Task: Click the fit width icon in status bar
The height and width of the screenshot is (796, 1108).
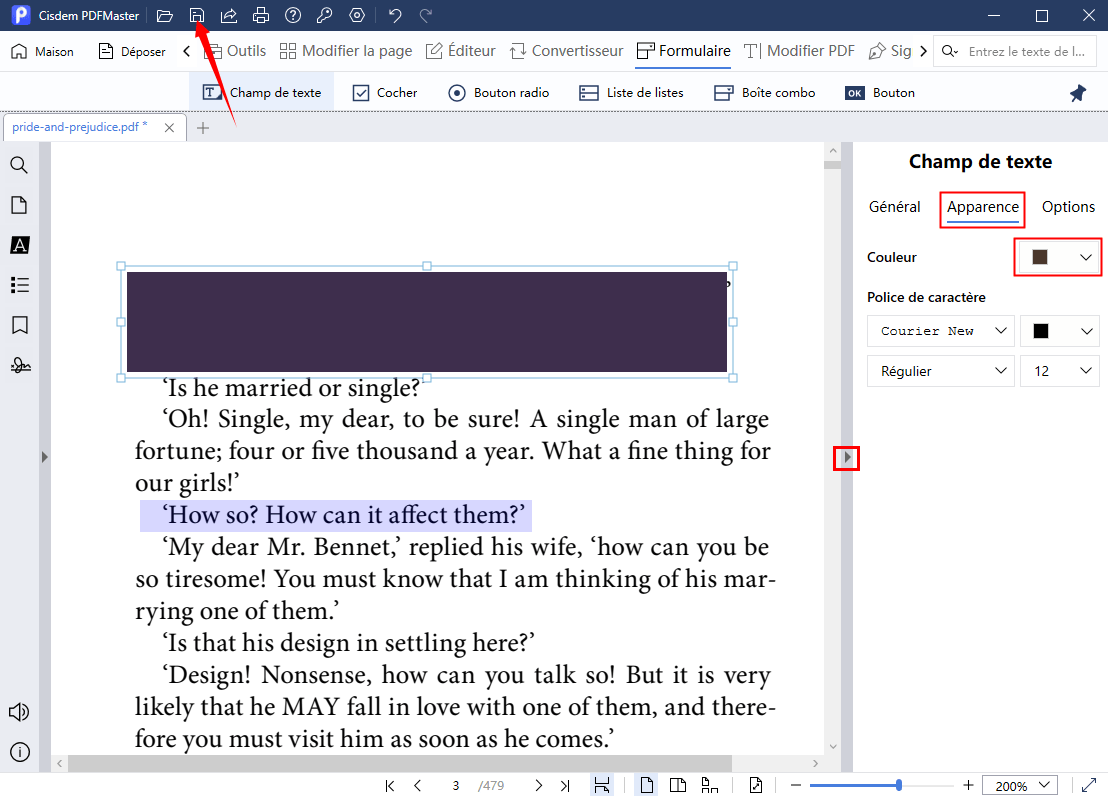Action: pyautogui.click(x=602, y=785)
